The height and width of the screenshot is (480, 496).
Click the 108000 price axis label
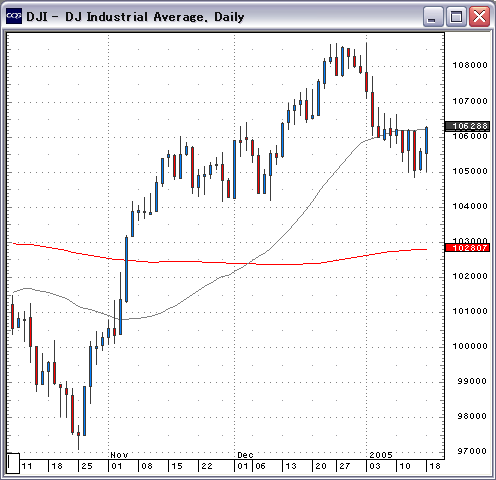point(470,65)
